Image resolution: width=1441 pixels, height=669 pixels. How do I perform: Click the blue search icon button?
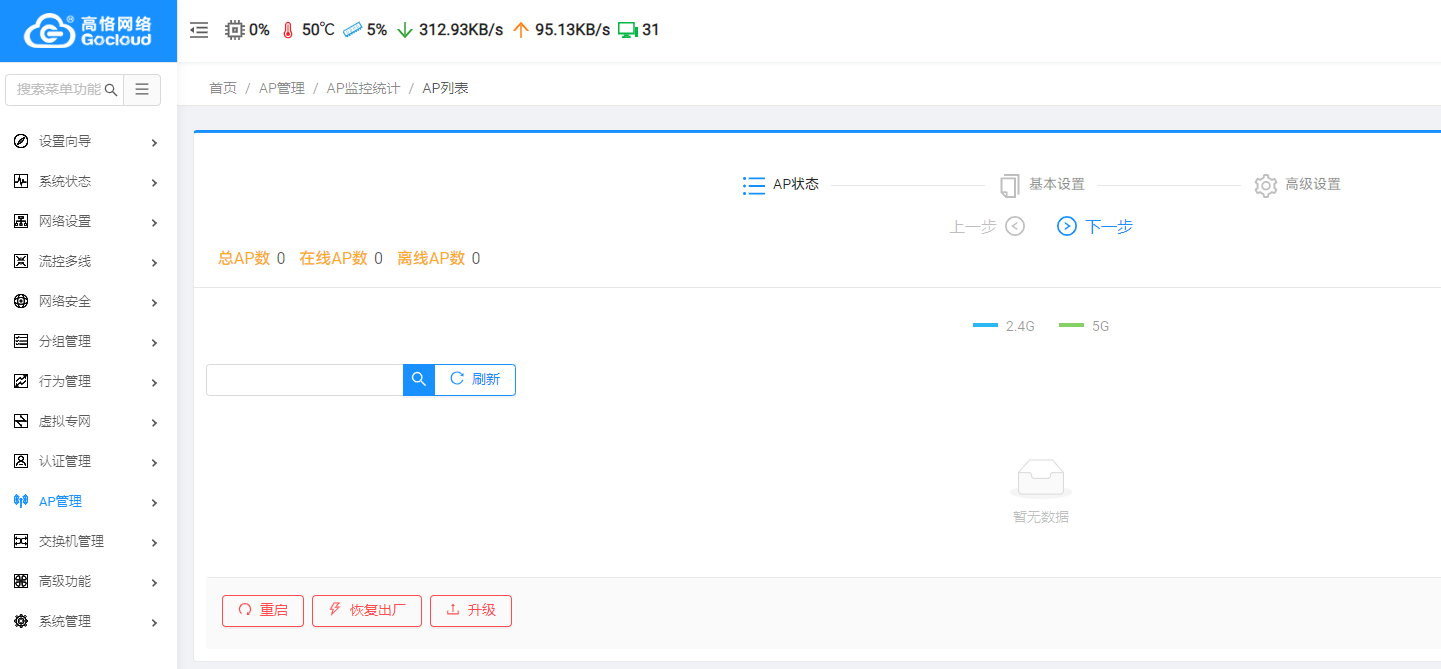419,380
